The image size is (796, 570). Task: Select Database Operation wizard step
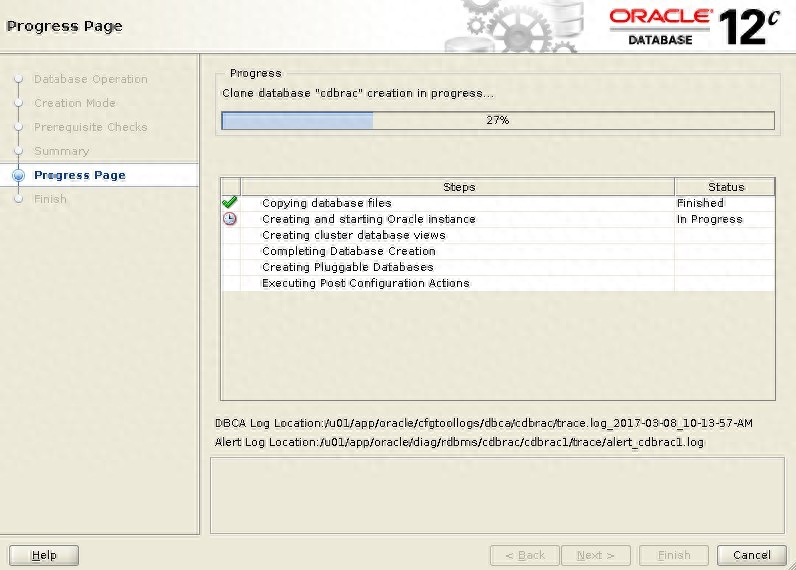tap(90, 79)
